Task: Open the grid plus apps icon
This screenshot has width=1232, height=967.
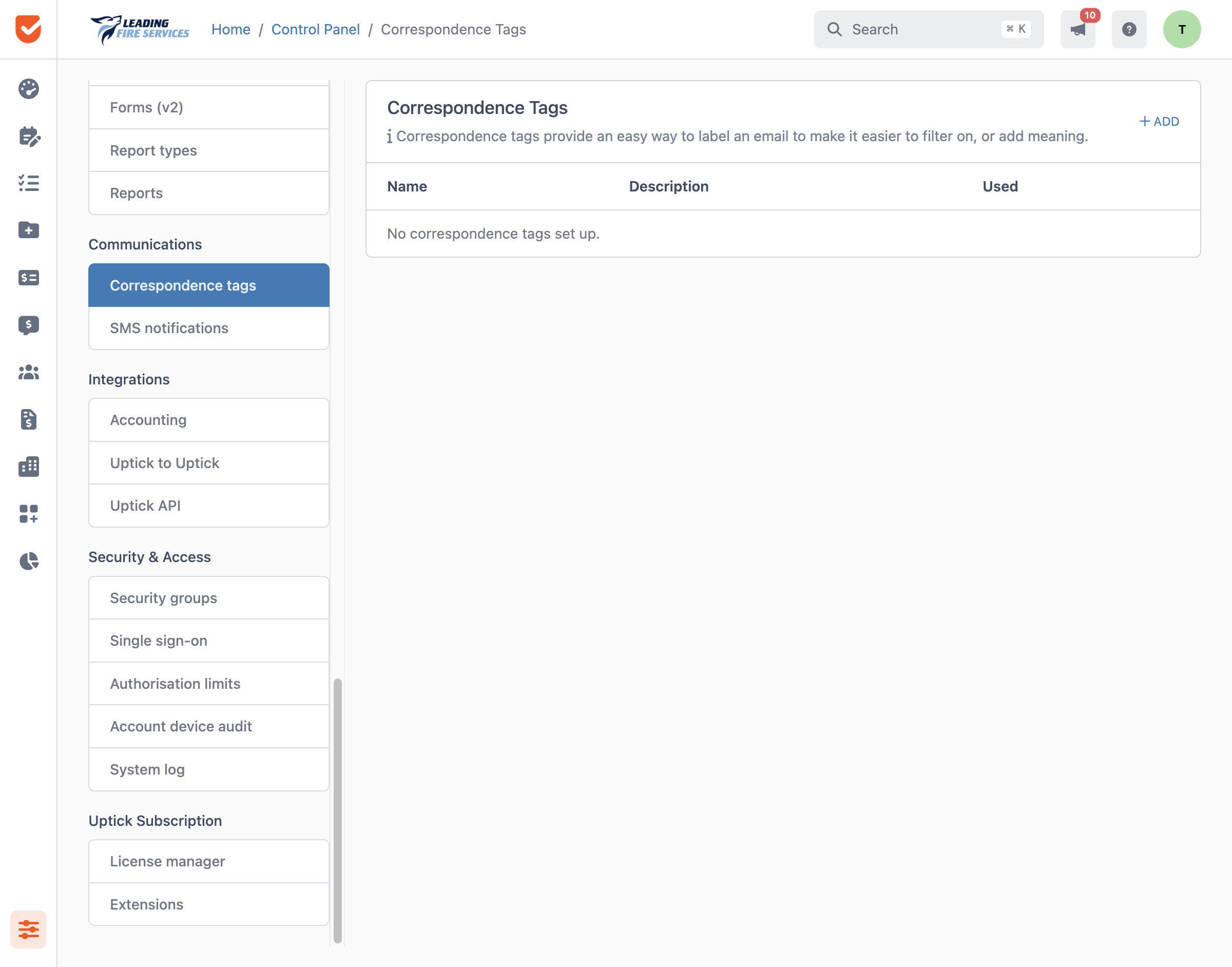Action: (x=28, y=513)
